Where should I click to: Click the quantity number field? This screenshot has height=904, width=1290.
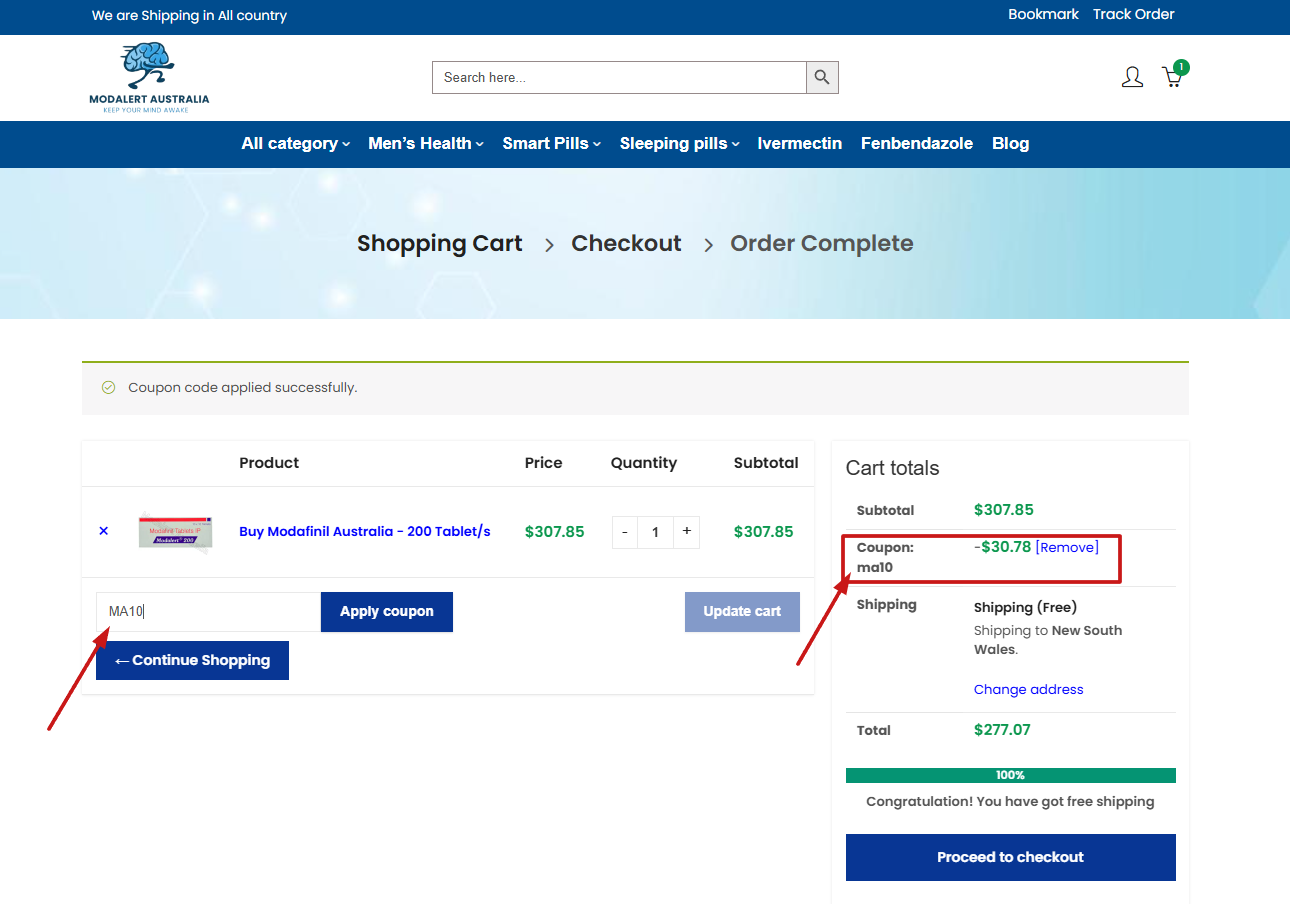(655, 532)
